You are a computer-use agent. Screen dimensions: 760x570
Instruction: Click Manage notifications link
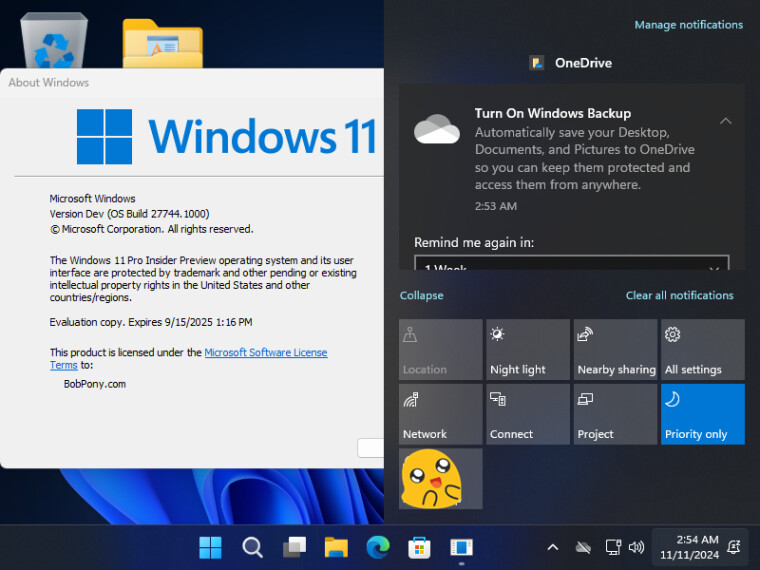tap(688, 25)
